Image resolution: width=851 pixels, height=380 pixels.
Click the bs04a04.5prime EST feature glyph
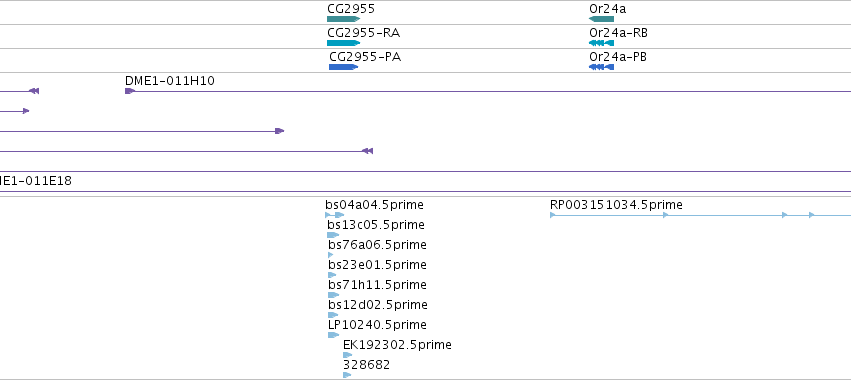(x=335, y=215)
